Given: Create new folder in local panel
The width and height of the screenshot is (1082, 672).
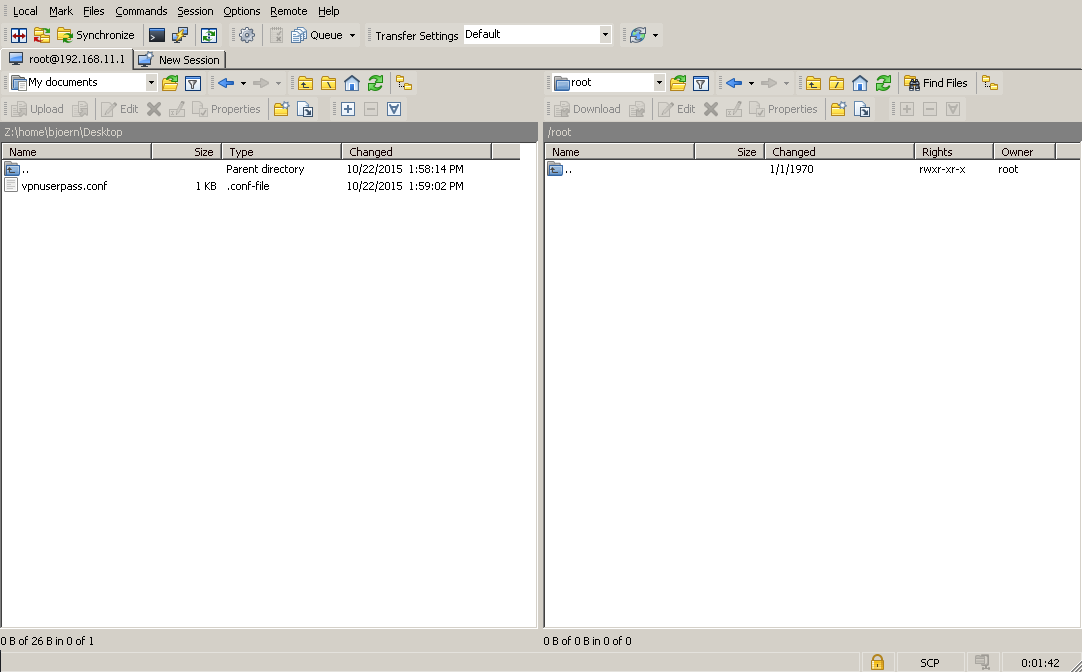Looking at the screenshot, I should pos(281,109).
